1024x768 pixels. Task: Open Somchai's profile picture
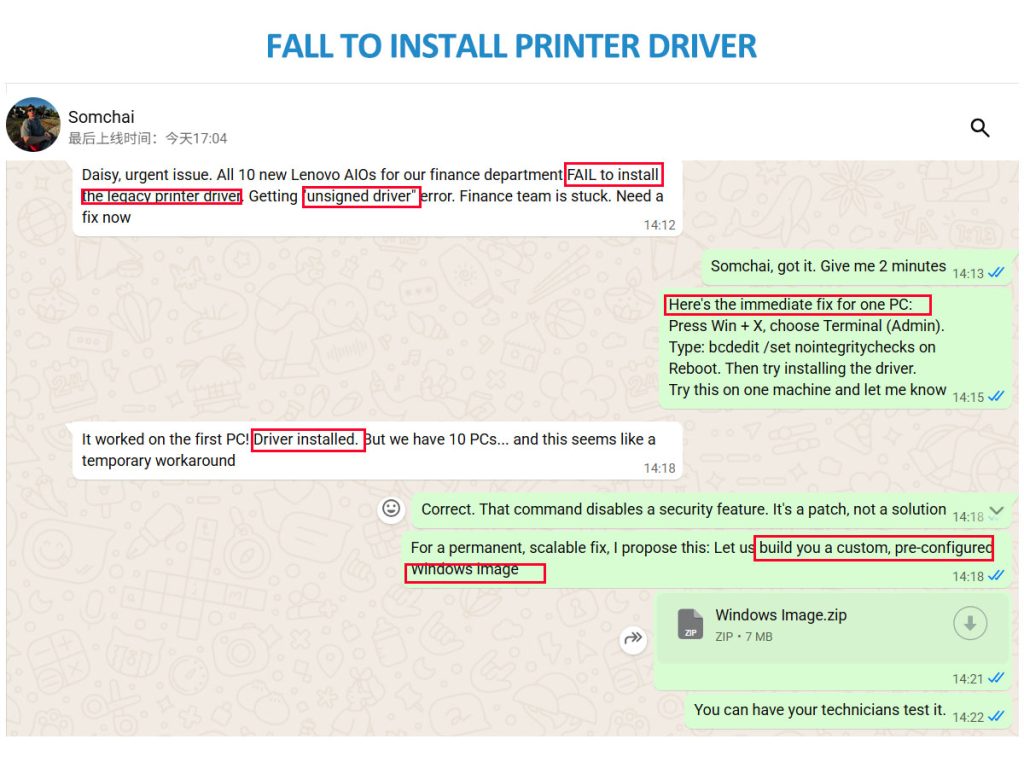(33, 125)
